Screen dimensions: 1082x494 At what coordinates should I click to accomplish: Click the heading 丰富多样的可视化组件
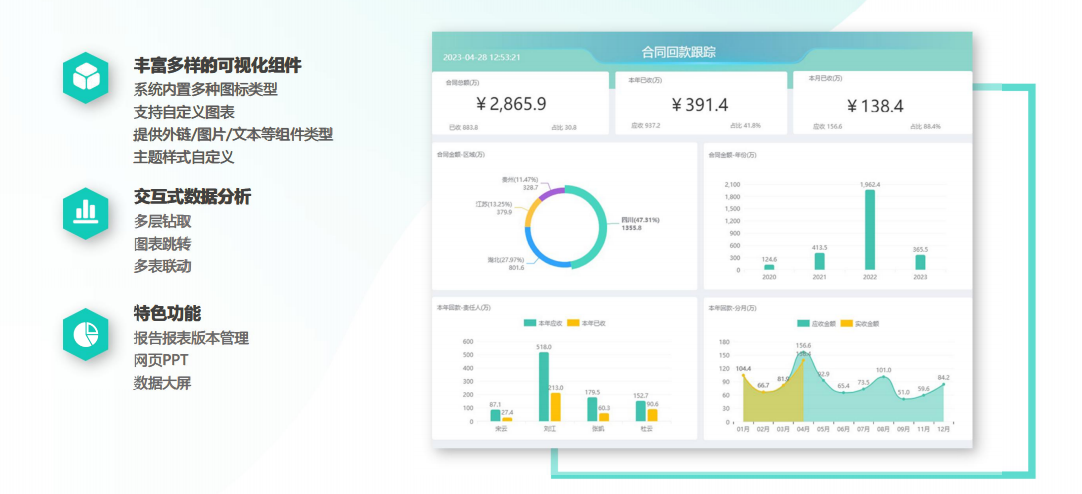click(x=217, y=66)
